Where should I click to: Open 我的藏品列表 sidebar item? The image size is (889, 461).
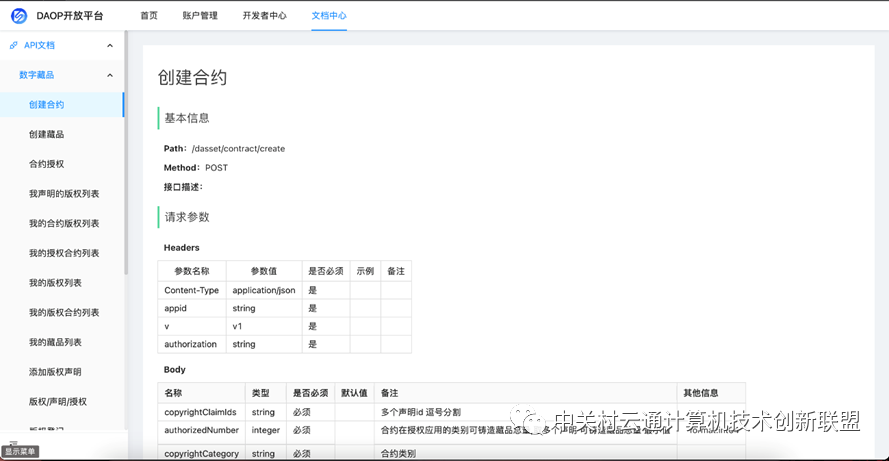[55, 342]
